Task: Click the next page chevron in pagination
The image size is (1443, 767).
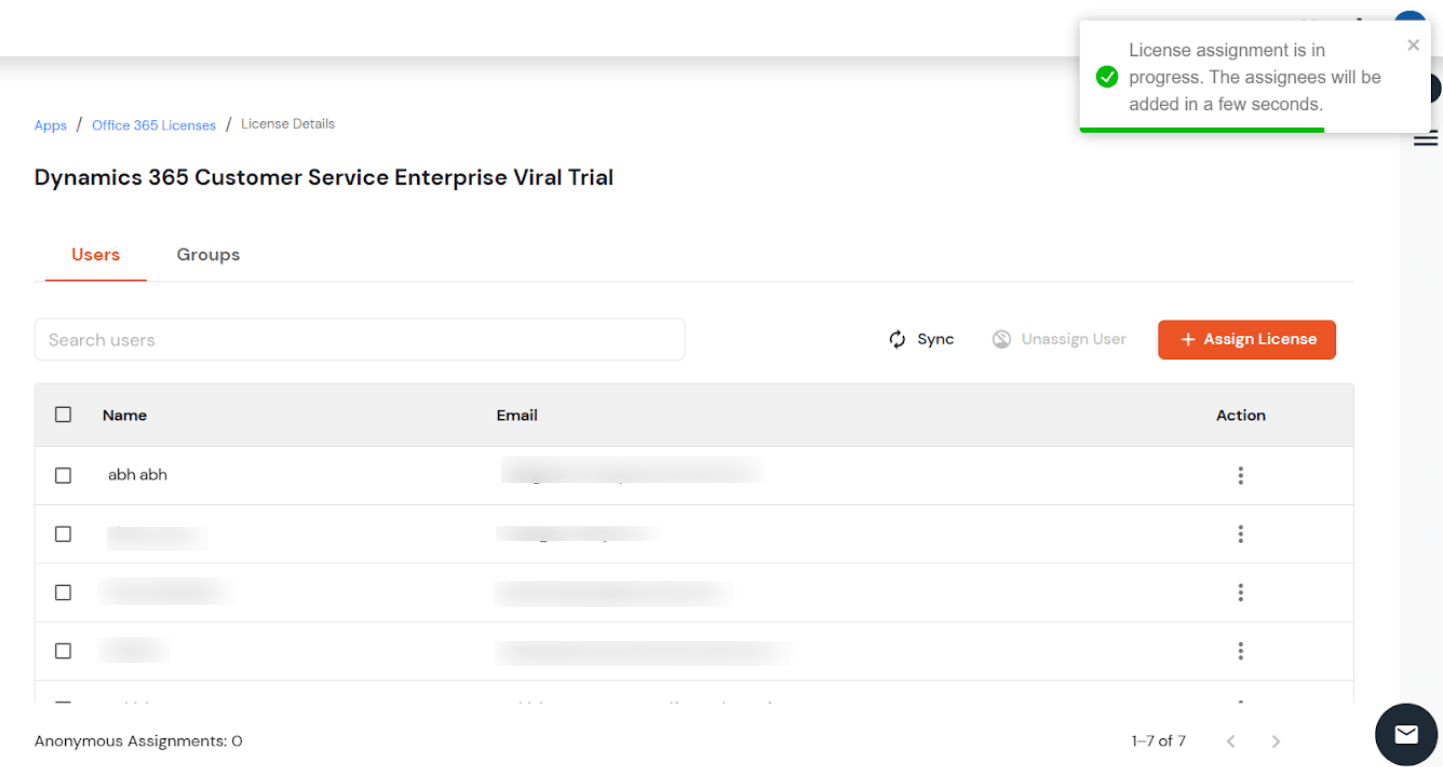Action: (1276, 741)
